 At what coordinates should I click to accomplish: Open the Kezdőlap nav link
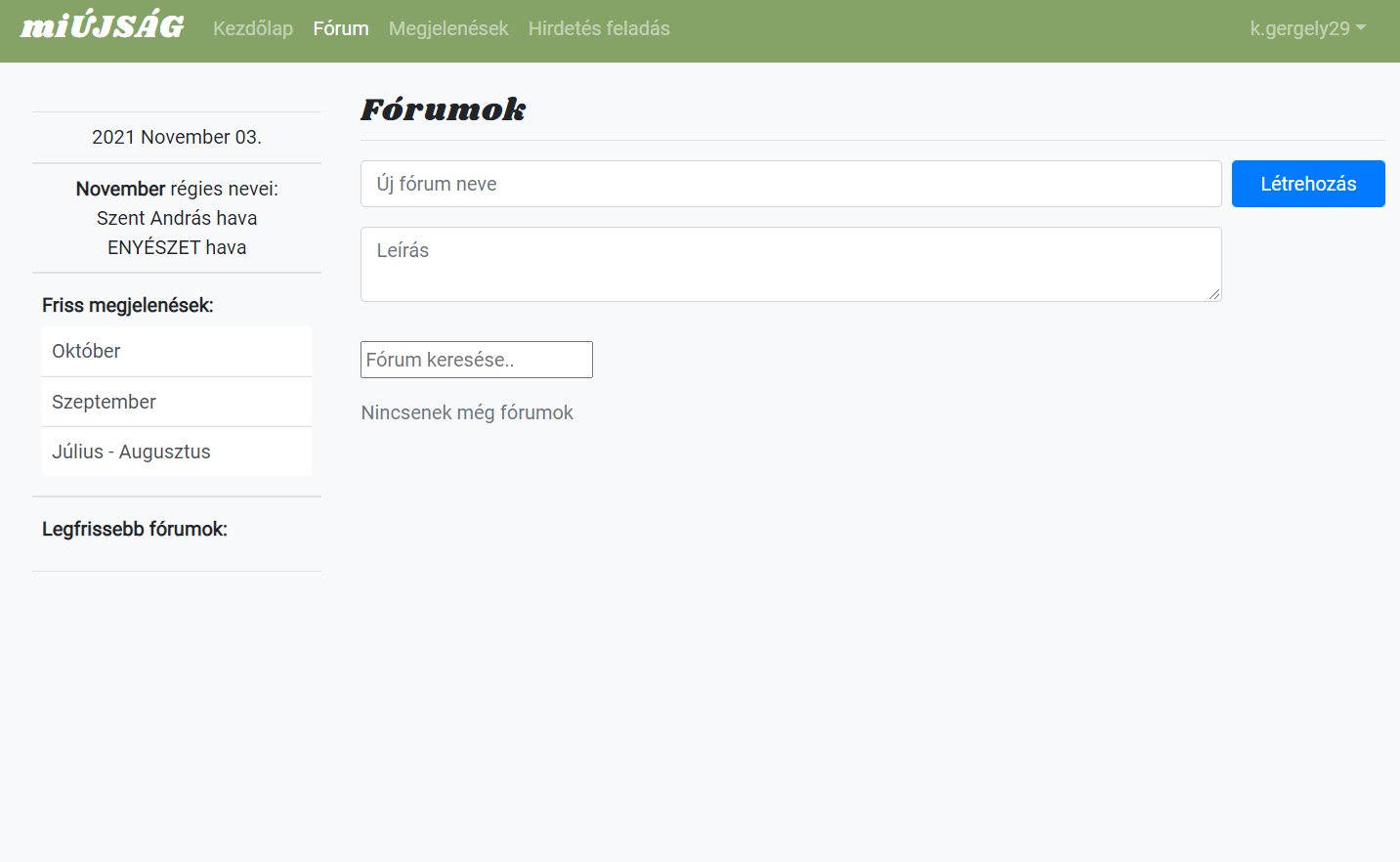tap(253, 28)
